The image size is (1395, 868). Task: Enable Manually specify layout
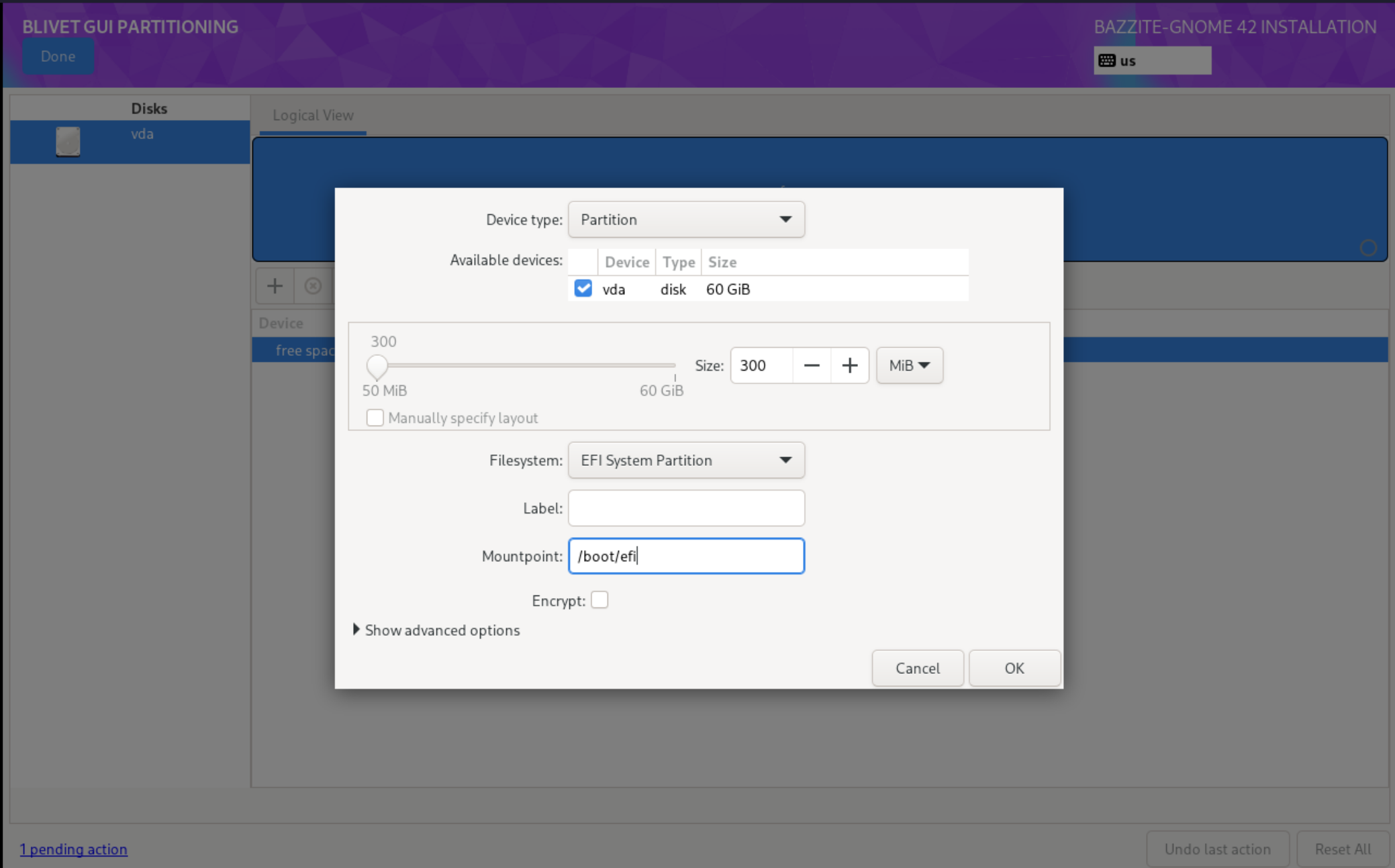click(375, 417)
